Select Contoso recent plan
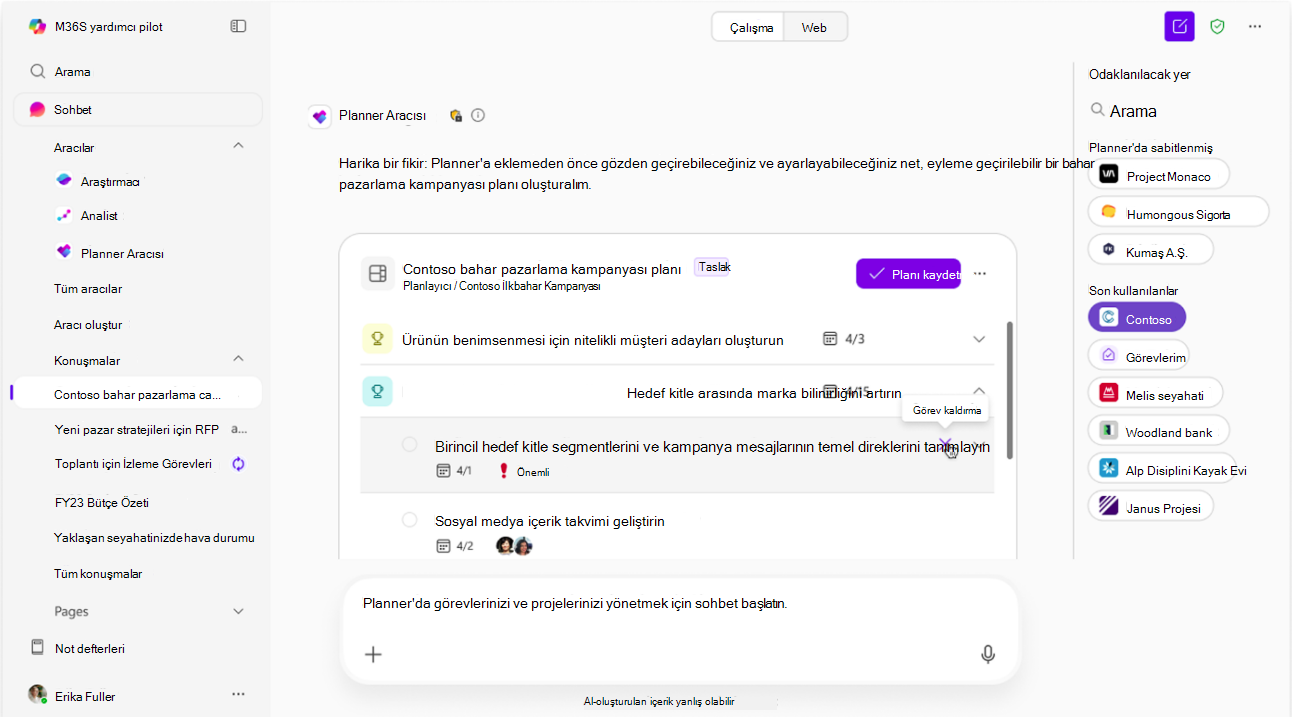The width and height of the screenshot is (1292, 717). (1137, 318)
